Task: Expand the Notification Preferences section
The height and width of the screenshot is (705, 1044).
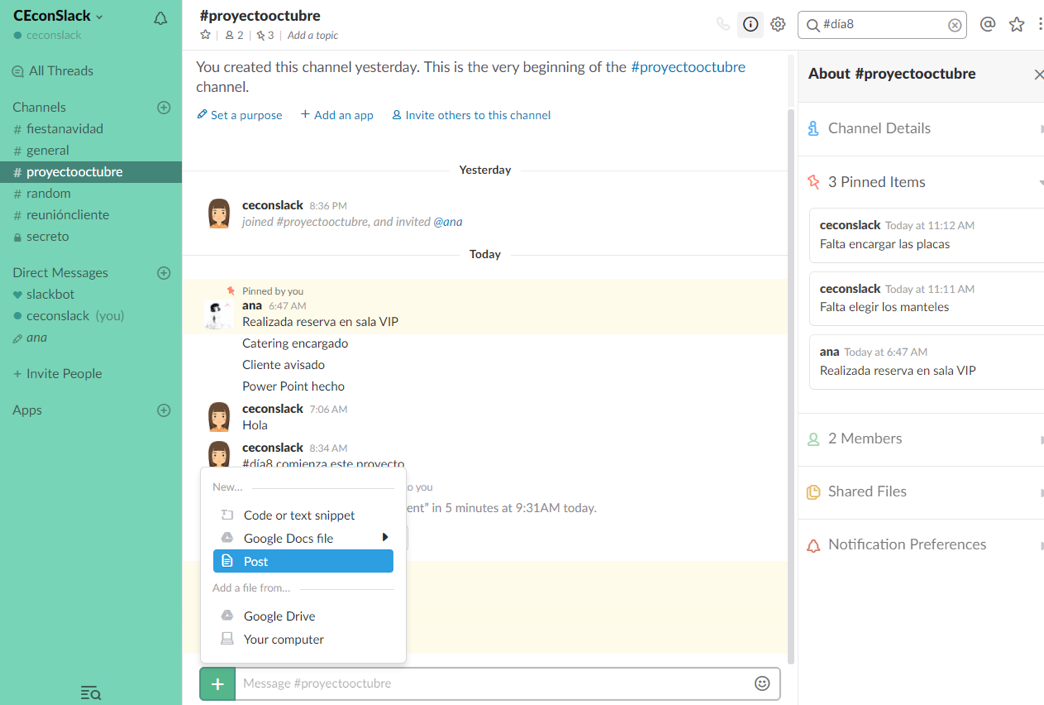Action: pyautogui.click(x=921, y=545)
